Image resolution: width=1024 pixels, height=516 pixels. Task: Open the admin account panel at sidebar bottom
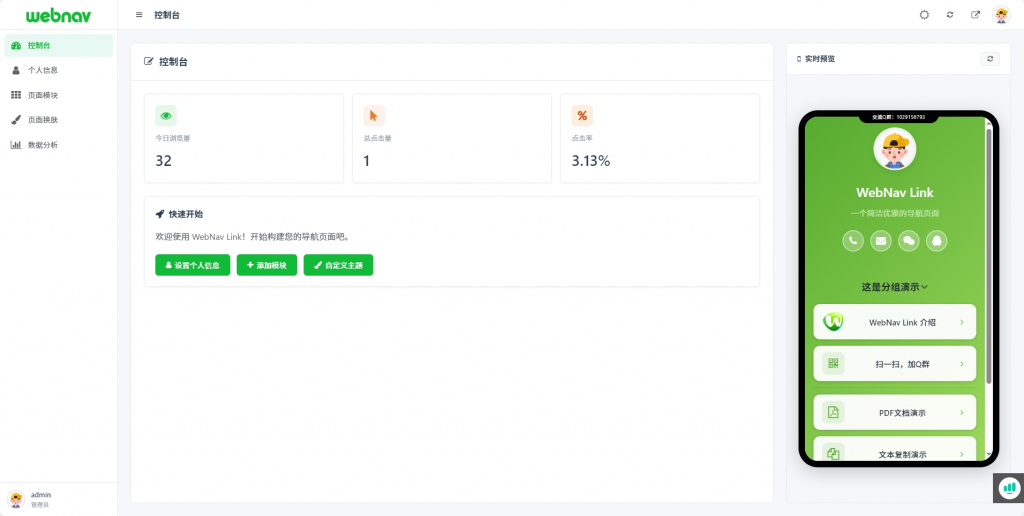click(40, 498)
